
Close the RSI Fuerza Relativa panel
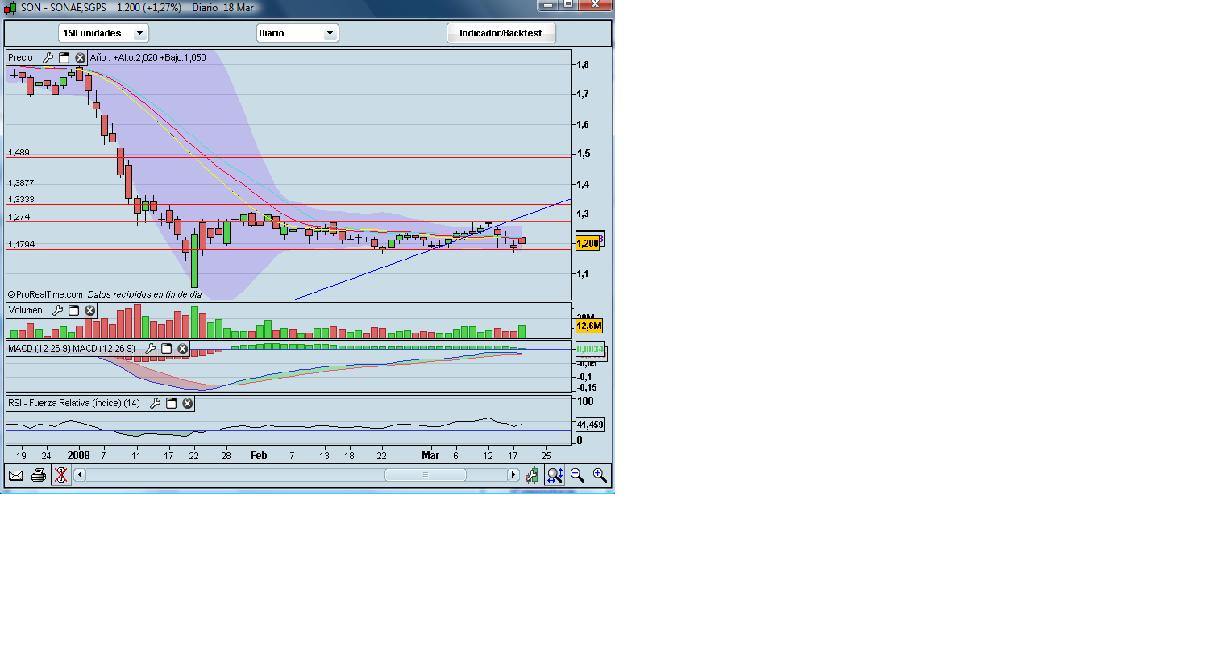[x=187, y=403]
